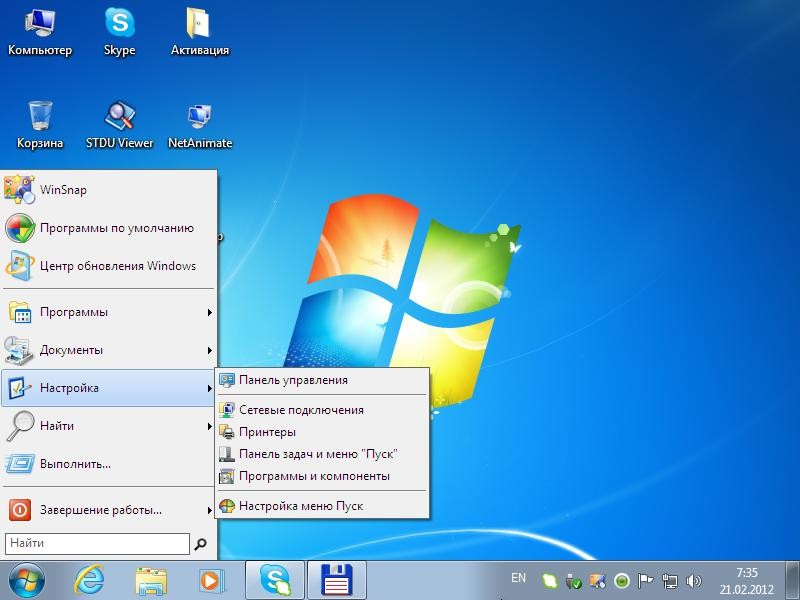Click the floppy disk taskbar button
800x600 pixels.
pyautogui.click(x=337, y=581)
